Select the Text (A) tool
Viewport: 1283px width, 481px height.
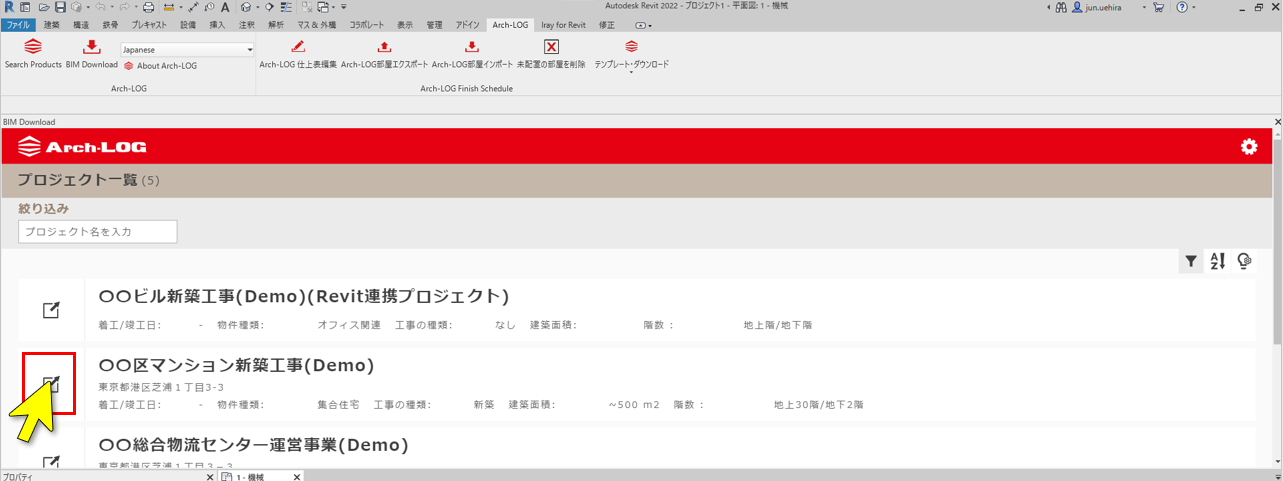click(225, 7)
